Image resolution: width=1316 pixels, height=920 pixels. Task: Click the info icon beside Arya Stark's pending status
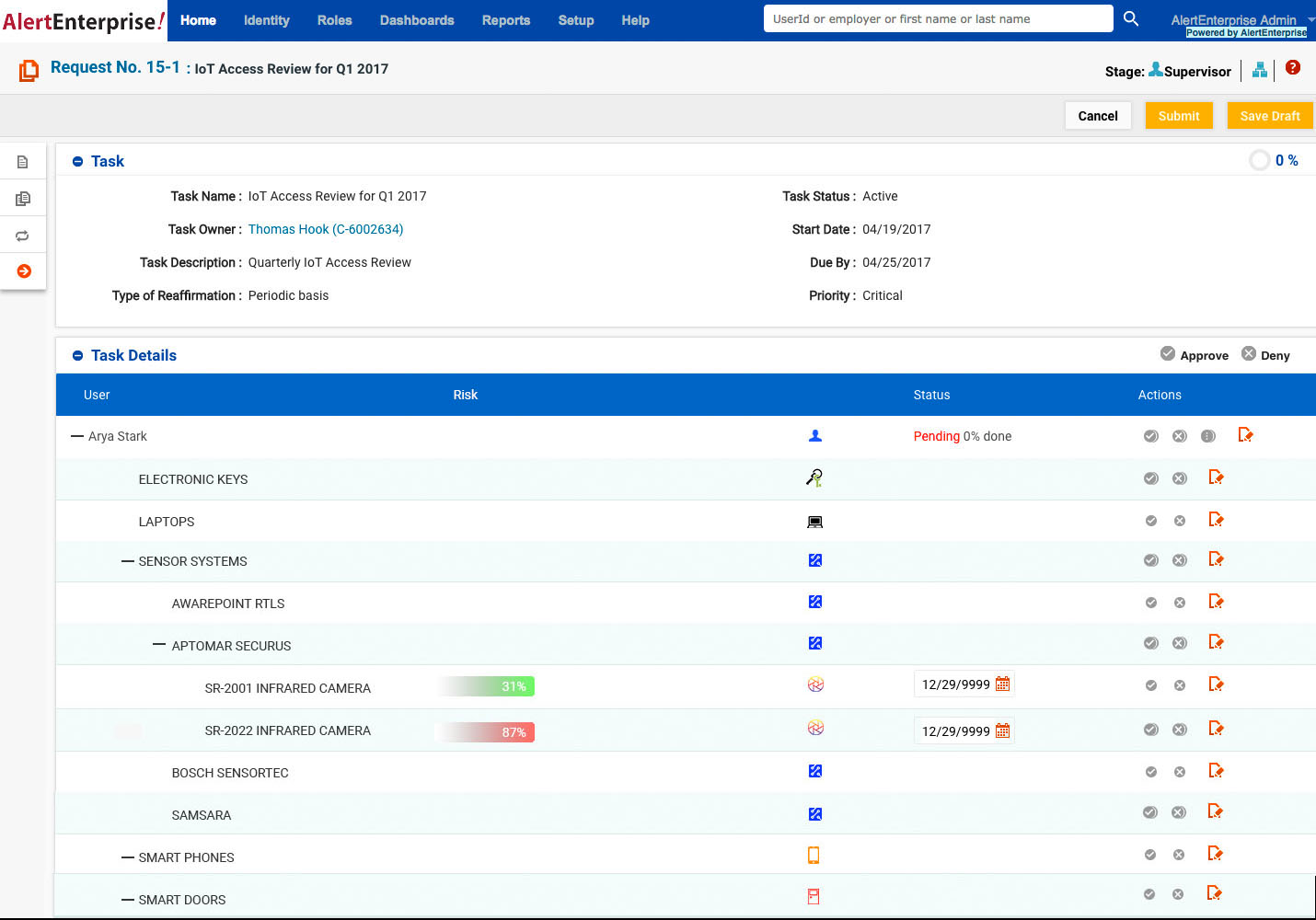(x=1208, y=435)
